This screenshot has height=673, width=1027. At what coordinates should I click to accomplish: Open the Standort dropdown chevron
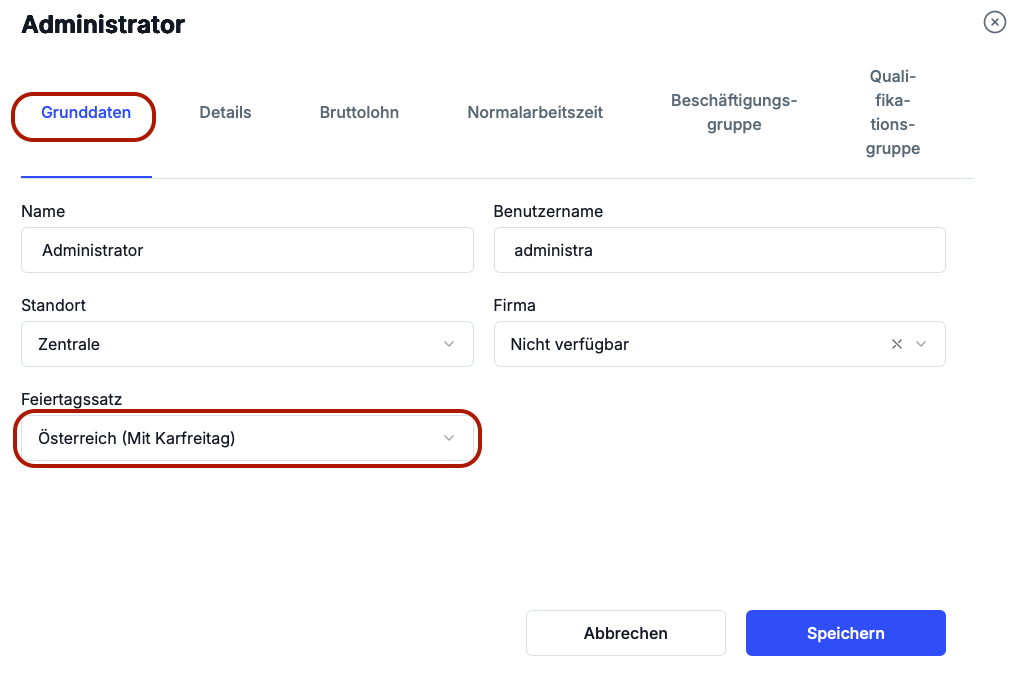click(449, 344)
